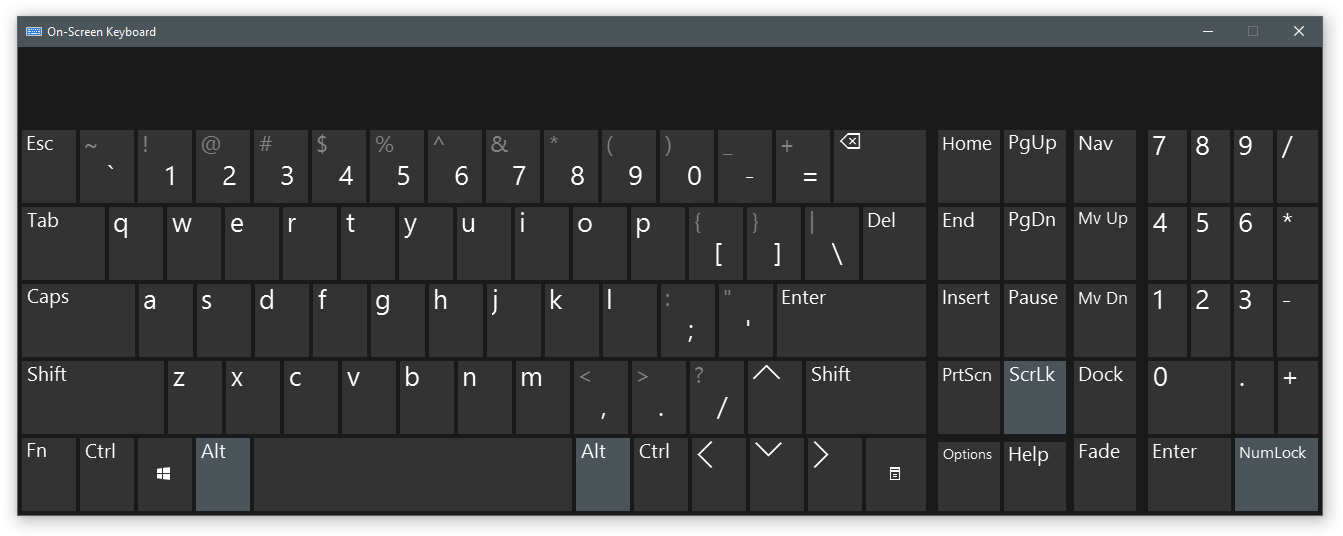Viewport: 1343px width, 536px height.
Task: Toggle the Caps lock key
Action: click(x=78, y=320)
